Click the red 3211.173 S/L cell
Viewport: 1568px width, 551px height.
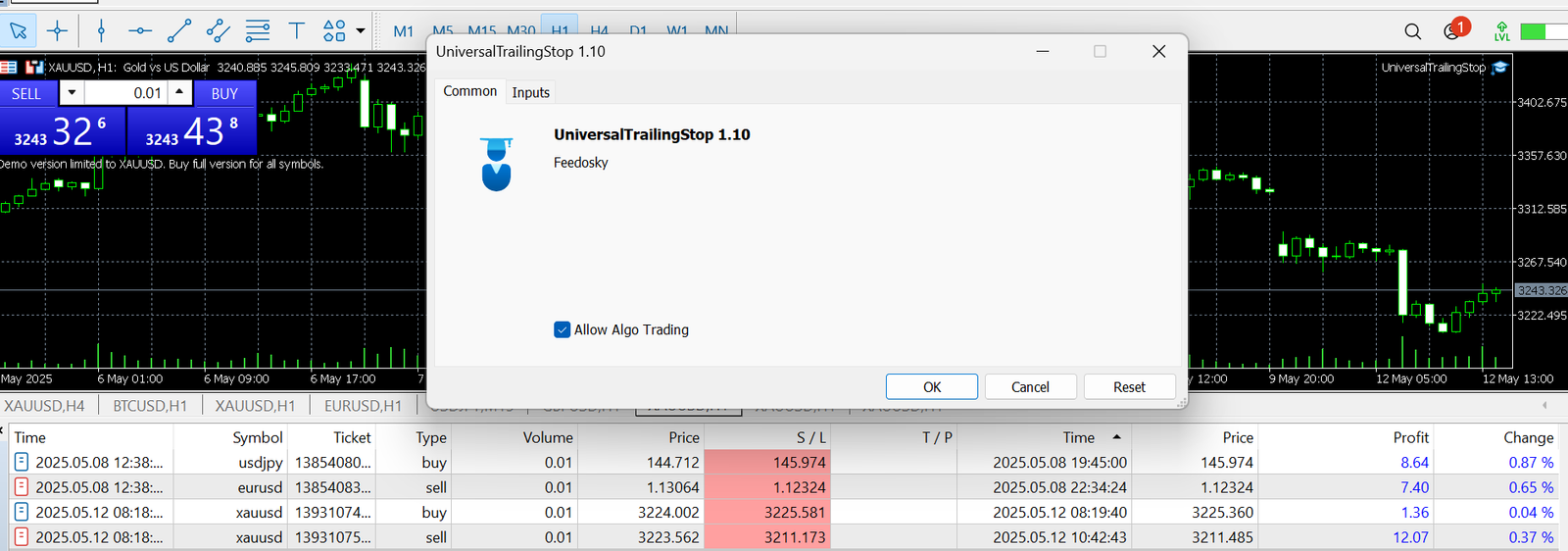point(767,537)
